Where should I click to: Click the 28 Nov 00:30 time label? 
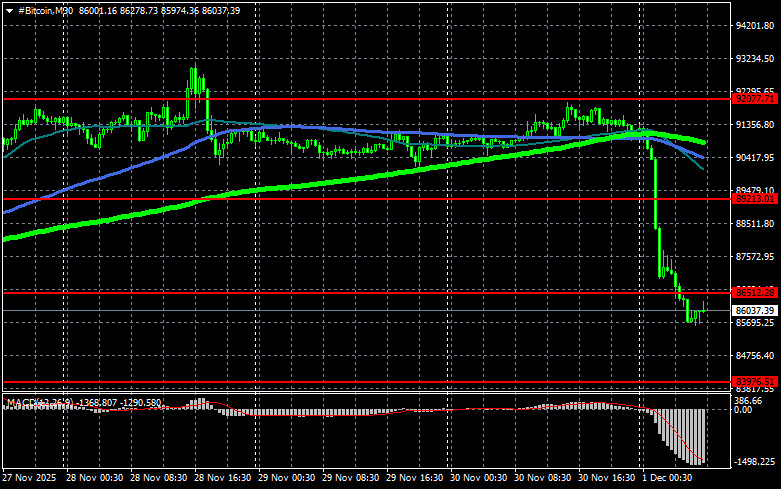pos(95,478)
